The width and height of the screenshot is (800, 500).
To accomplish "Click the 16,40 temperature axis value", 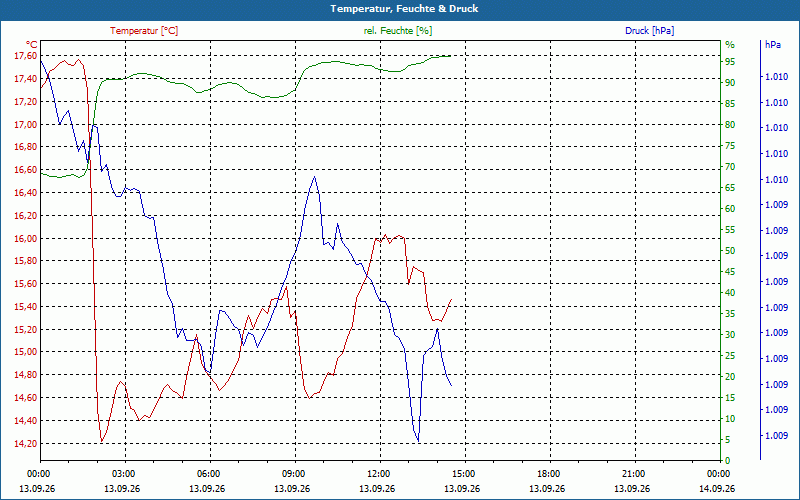I will [25, 193].
